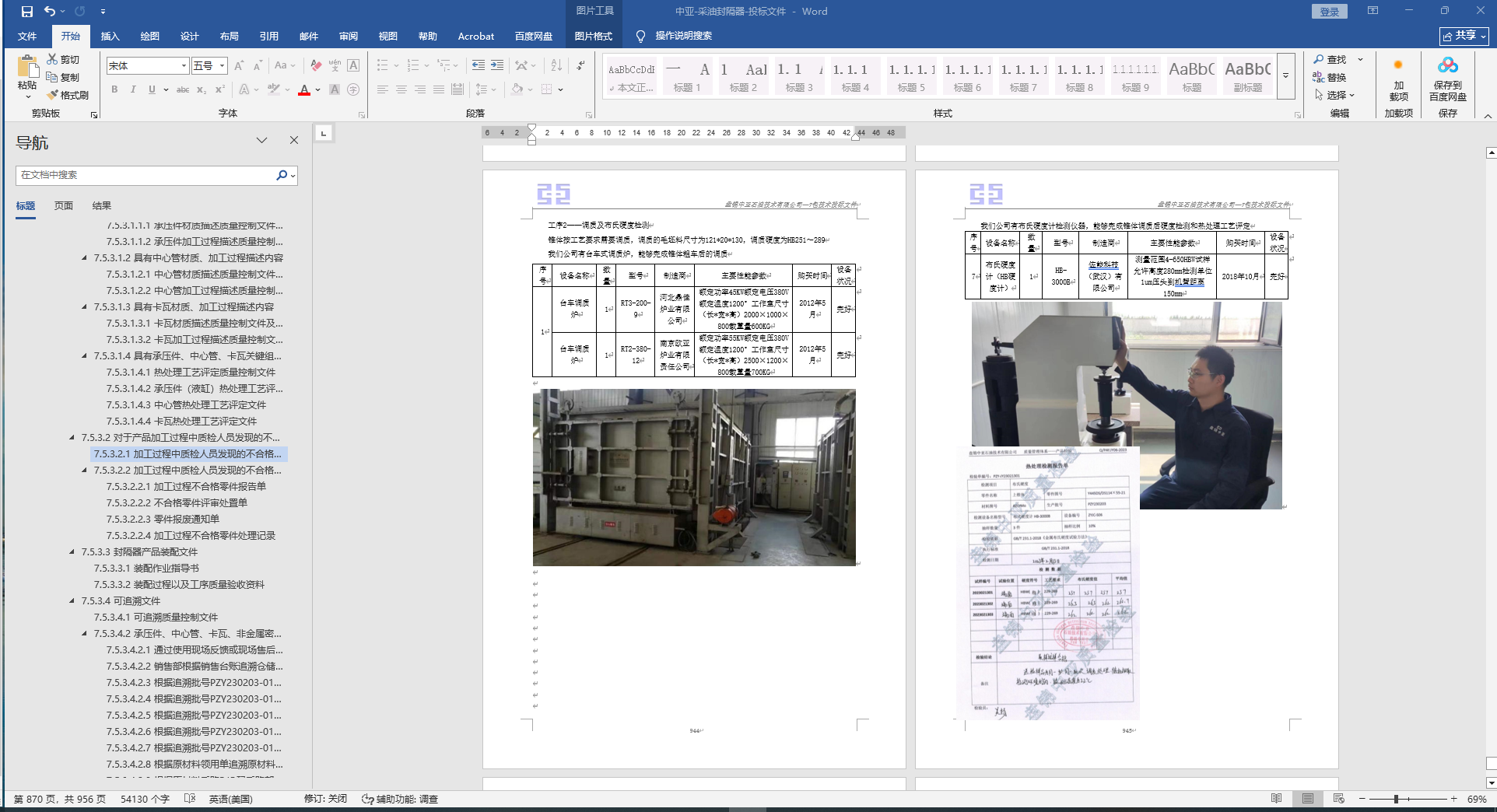1497x812 pixels.
Task: Click the zoom slider in status bar
Action: coord(1397,799)
